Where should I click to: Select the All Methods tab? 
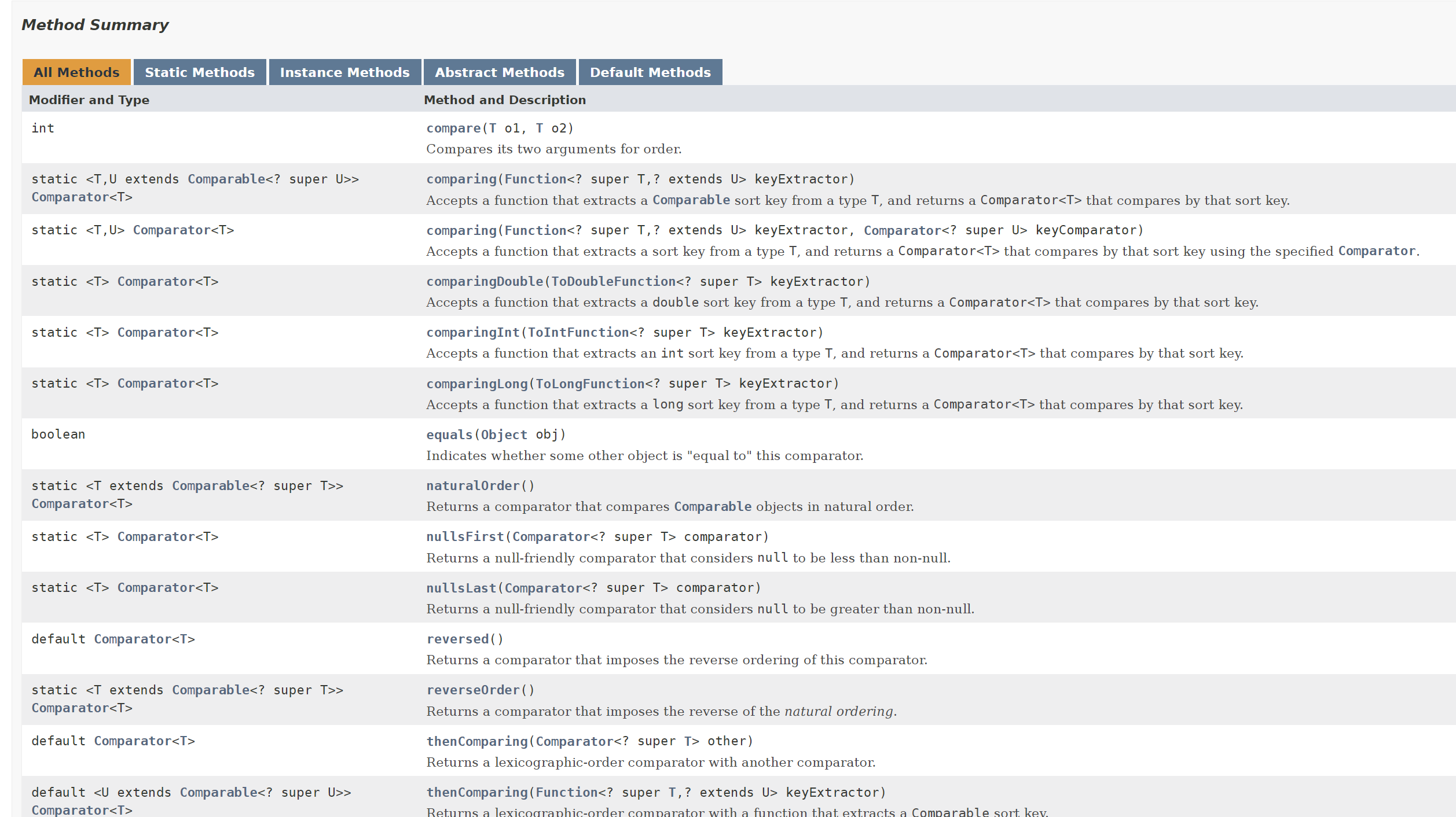(x=76, y=72)
